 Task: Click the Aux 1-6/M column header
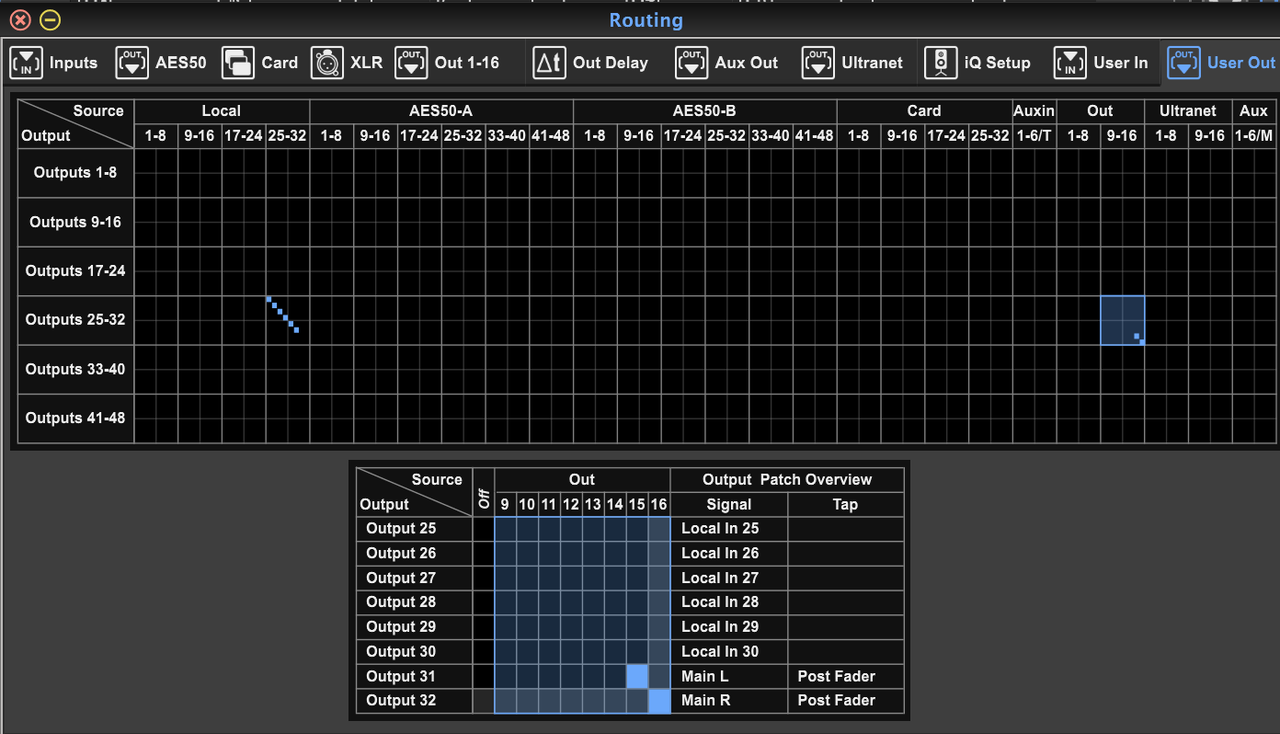coord(1254,136)
